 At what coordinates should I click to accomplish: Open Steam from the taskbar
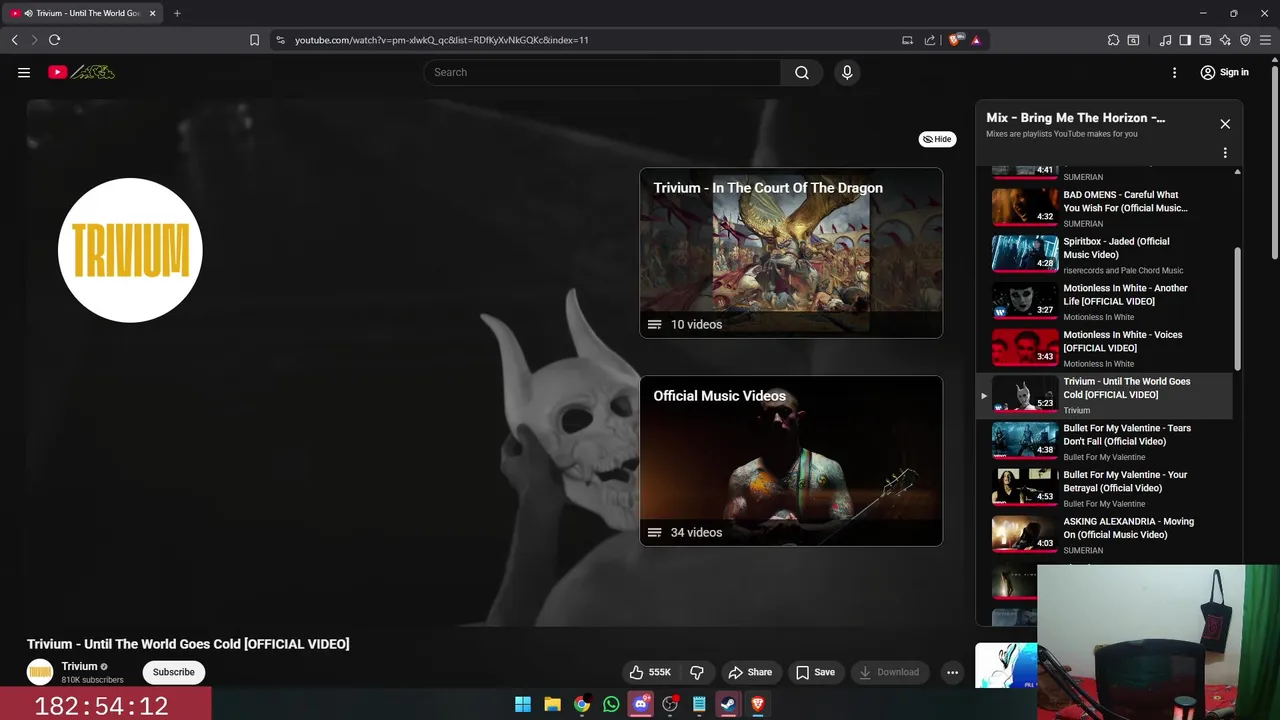[728, 704]
